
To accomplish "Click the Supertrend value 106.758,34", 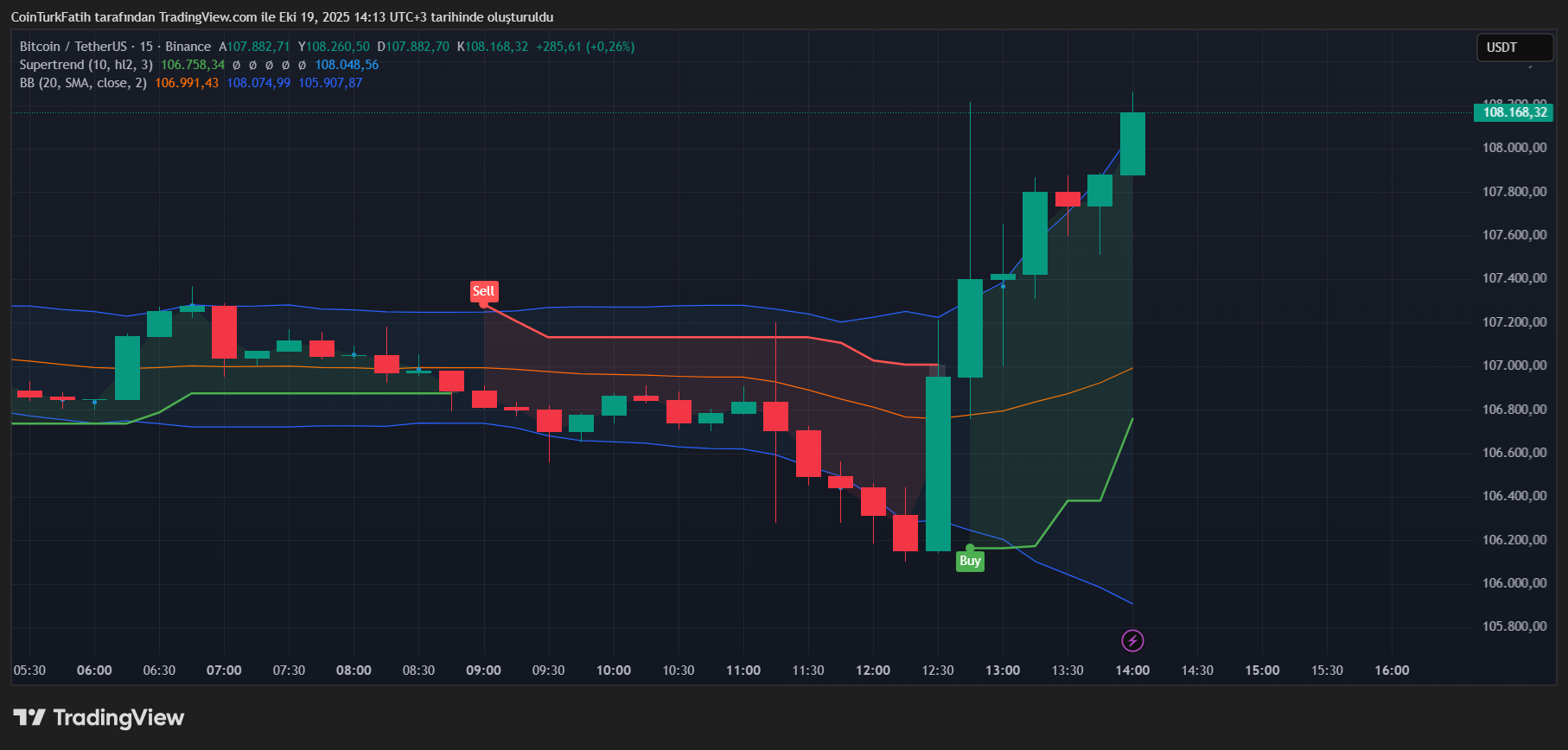I will 193,65.
